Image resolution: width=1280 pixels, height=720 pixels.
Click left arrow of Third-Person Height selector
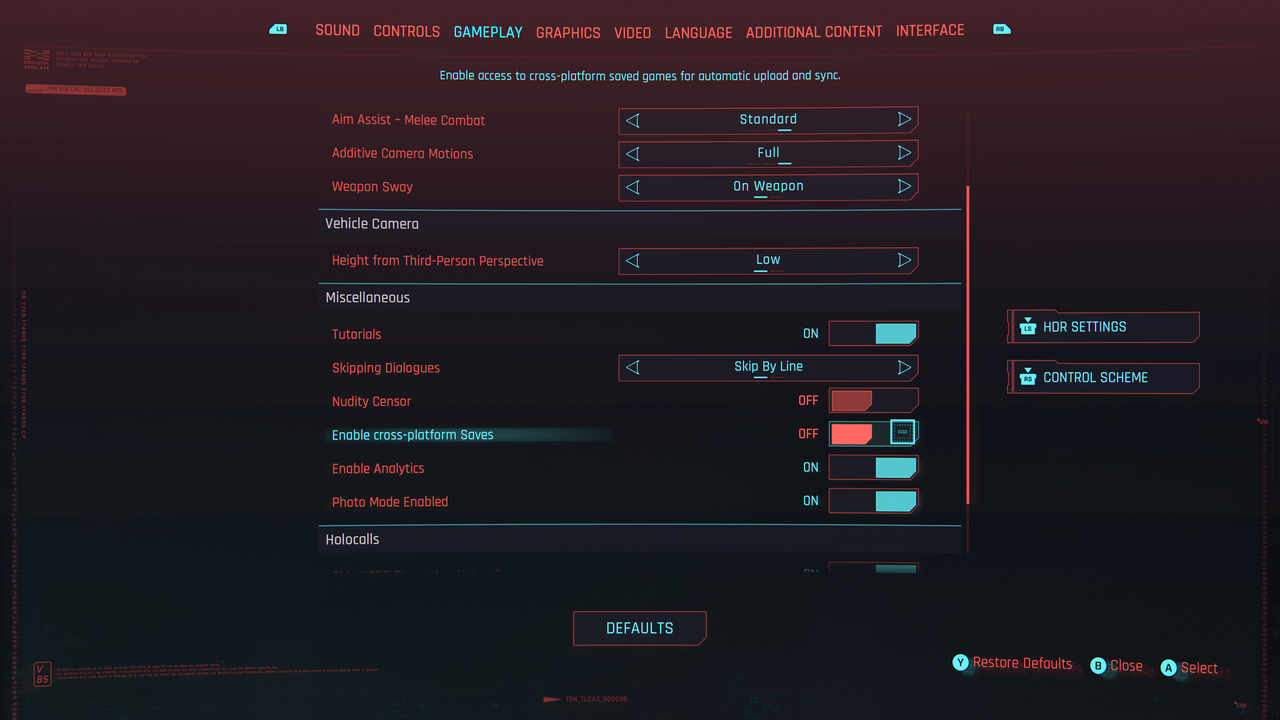[x=632, y=261]
